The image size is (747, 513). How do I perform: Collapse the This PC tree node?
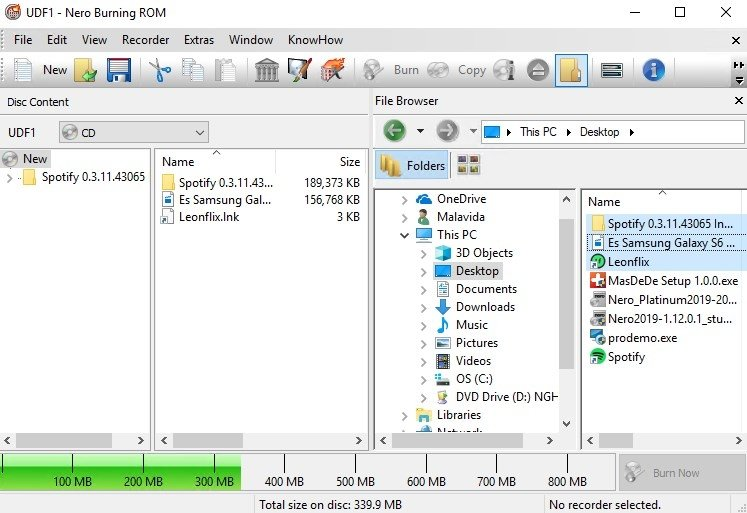pyautogui.click(x=404, y=235)
